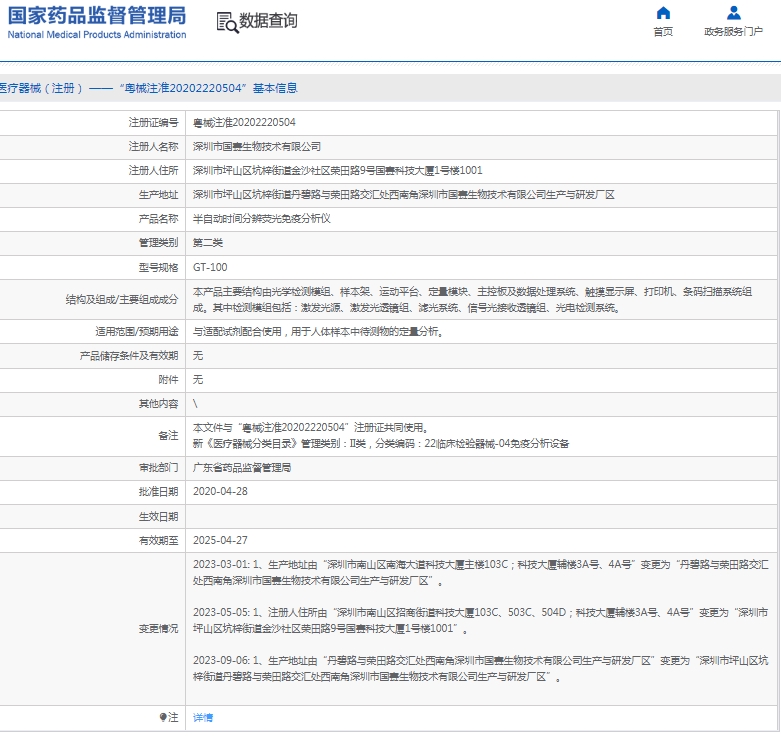Open the 详情 link in the 注 row
This screenshot has height=736, width=781.
pyautogui.click(x=203, y=718)
